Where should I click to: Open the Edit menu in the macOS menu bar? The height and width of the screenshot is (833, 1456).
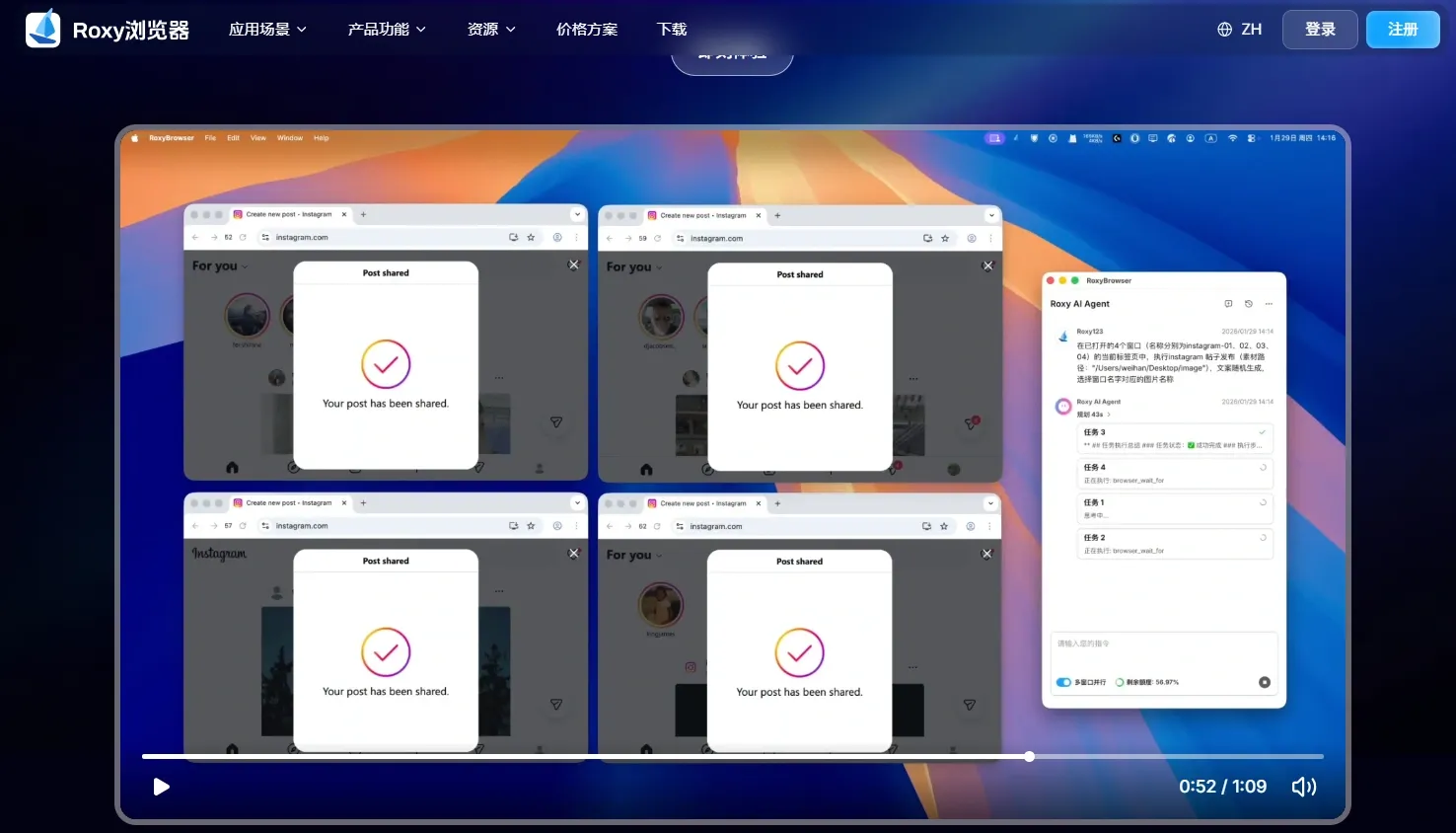233,138
